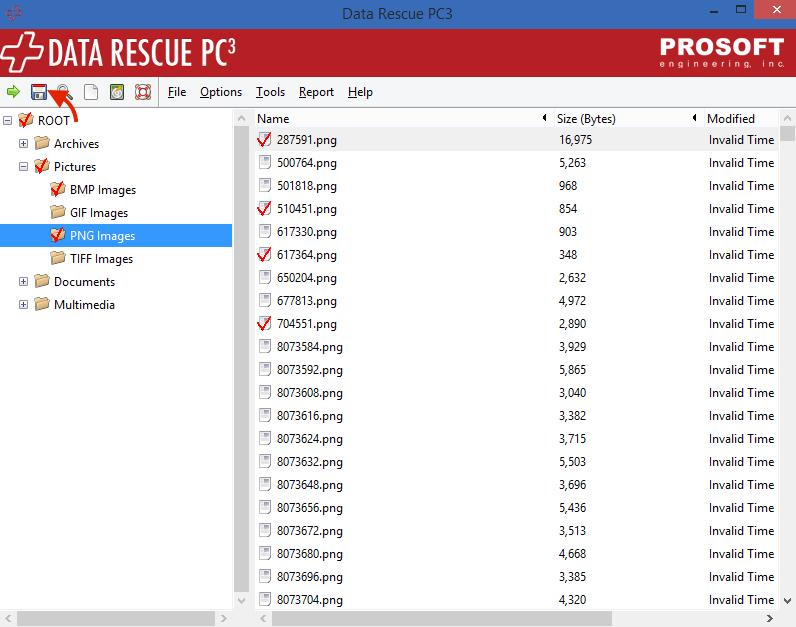Viewport: 796px width, 627px height.
Task: Click the file list scroll right arrow
Action: pyautogui.click(x=770, y=618)
